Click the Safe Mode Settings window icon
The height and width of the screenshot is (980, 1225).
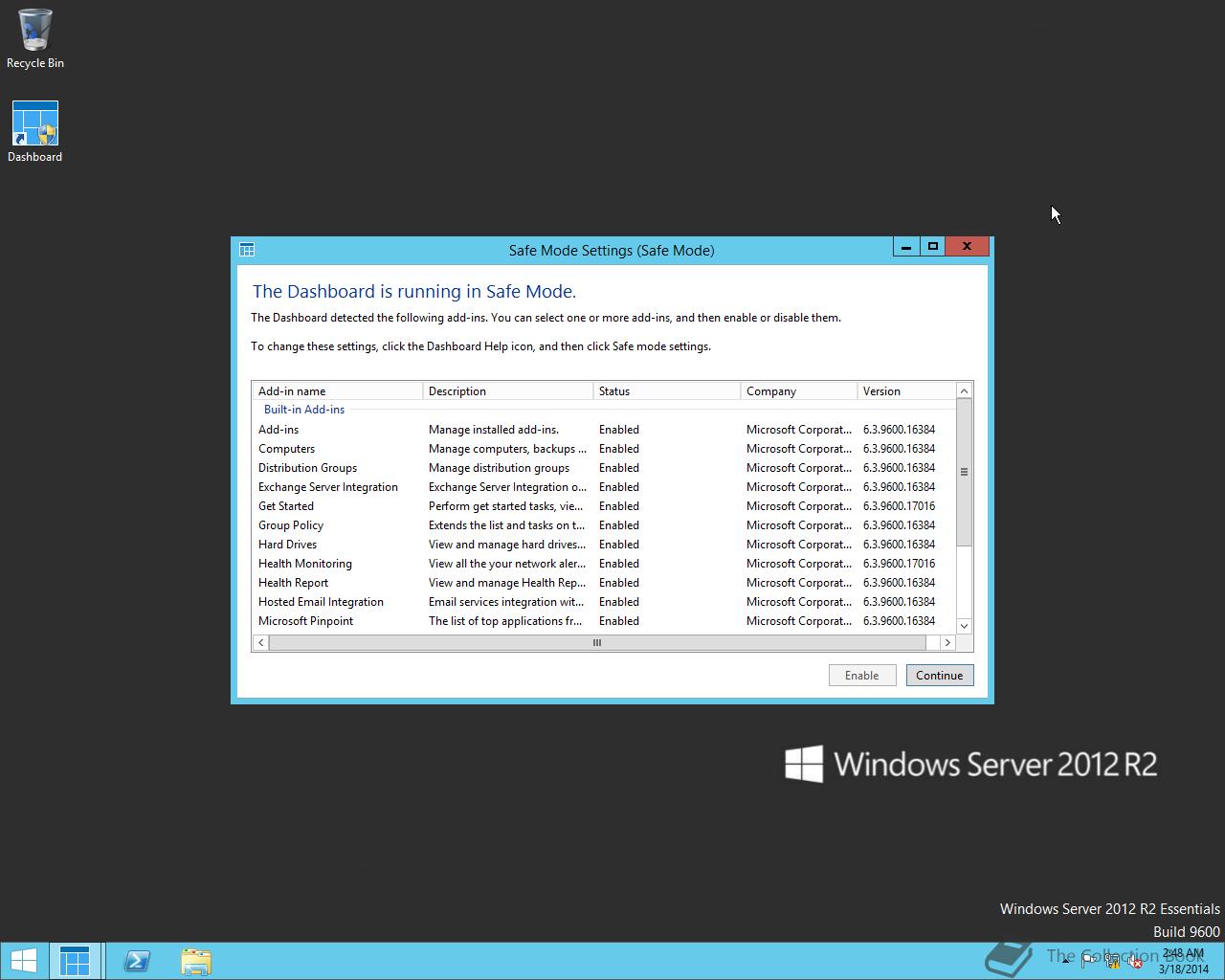pyautogui.click(x=247, y=250)
